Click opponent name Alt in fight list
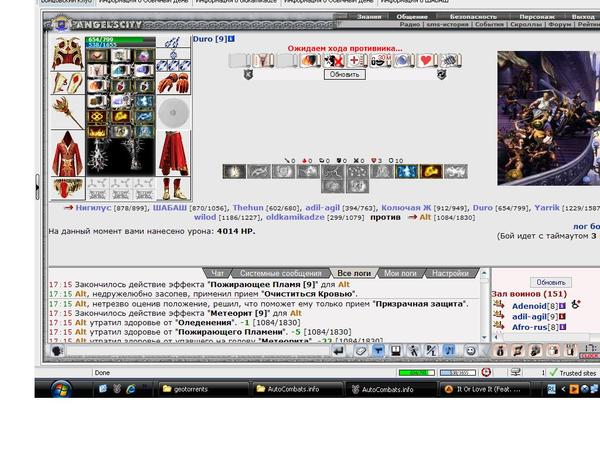Viewport: 600px width, 450px height. point(425,217)
